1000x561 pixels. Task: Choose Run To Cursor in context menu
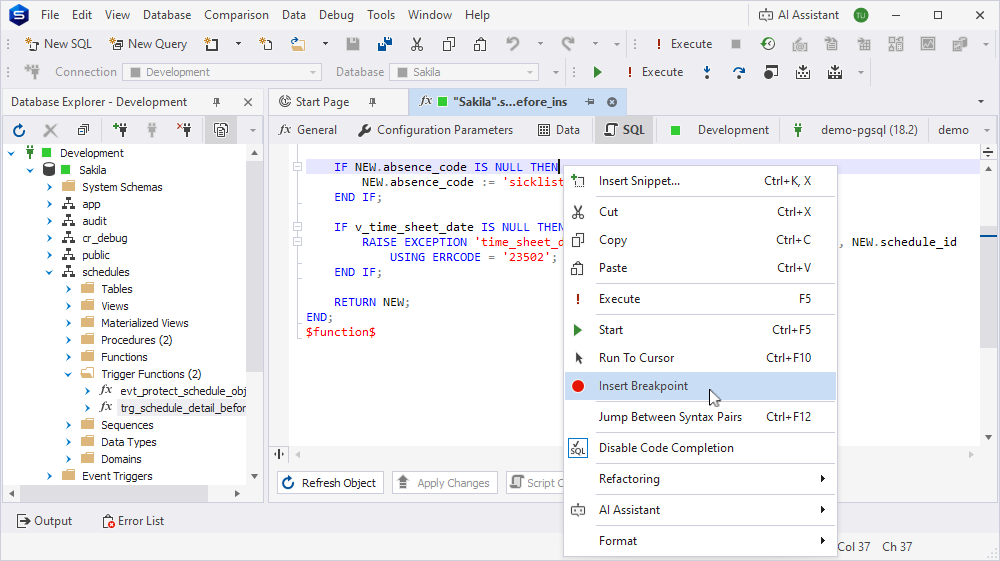(x=700, y=358)
